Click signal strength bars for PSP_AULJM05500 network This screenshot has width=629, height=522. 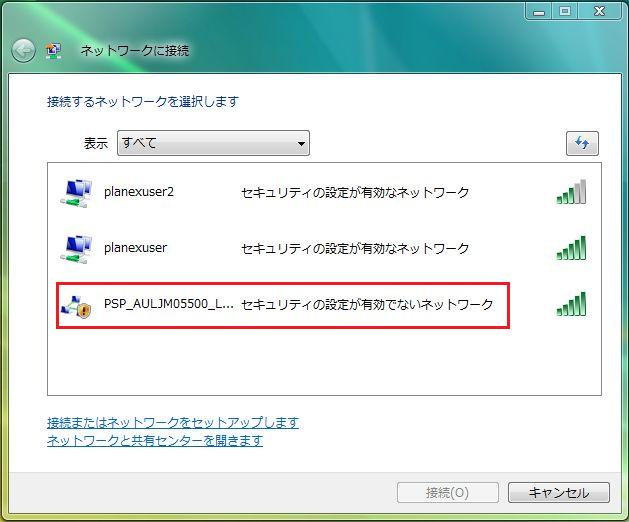click(x=571, y=304)
